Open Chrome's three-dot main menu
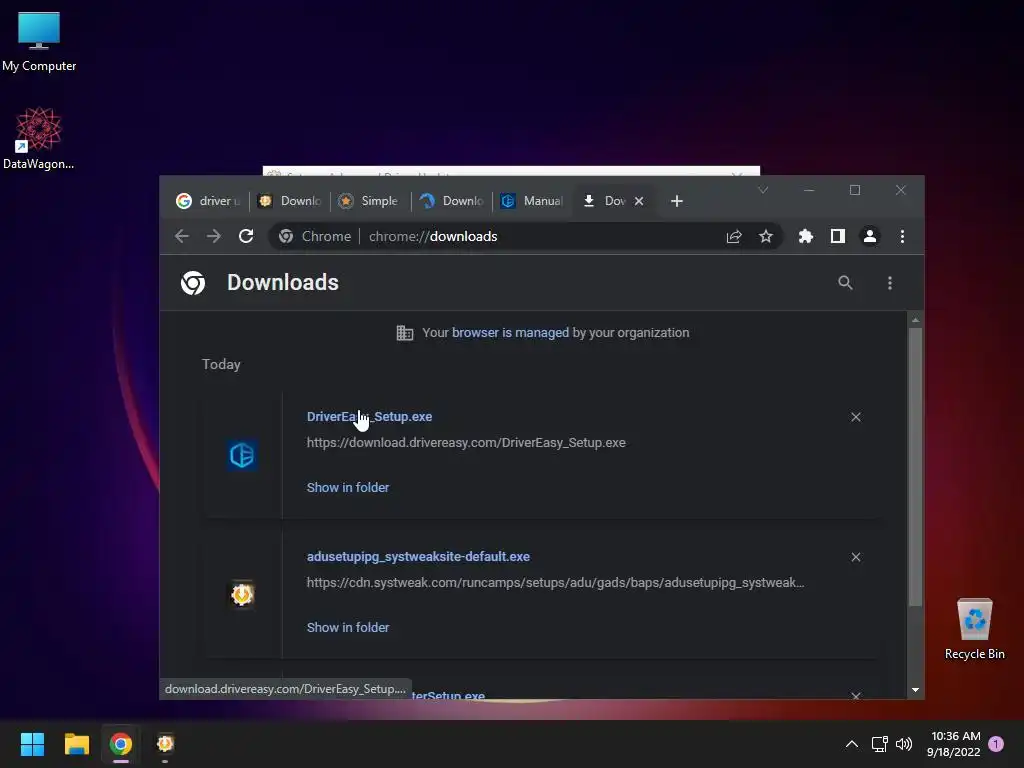1024x768 pixels. tap(902, 236)
